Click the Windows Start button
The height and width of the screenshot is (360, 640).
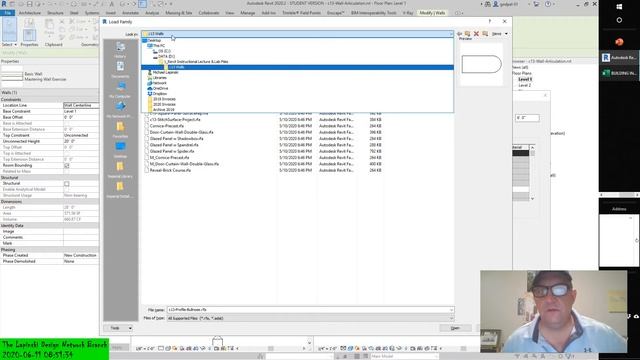[x=619, y=7]
